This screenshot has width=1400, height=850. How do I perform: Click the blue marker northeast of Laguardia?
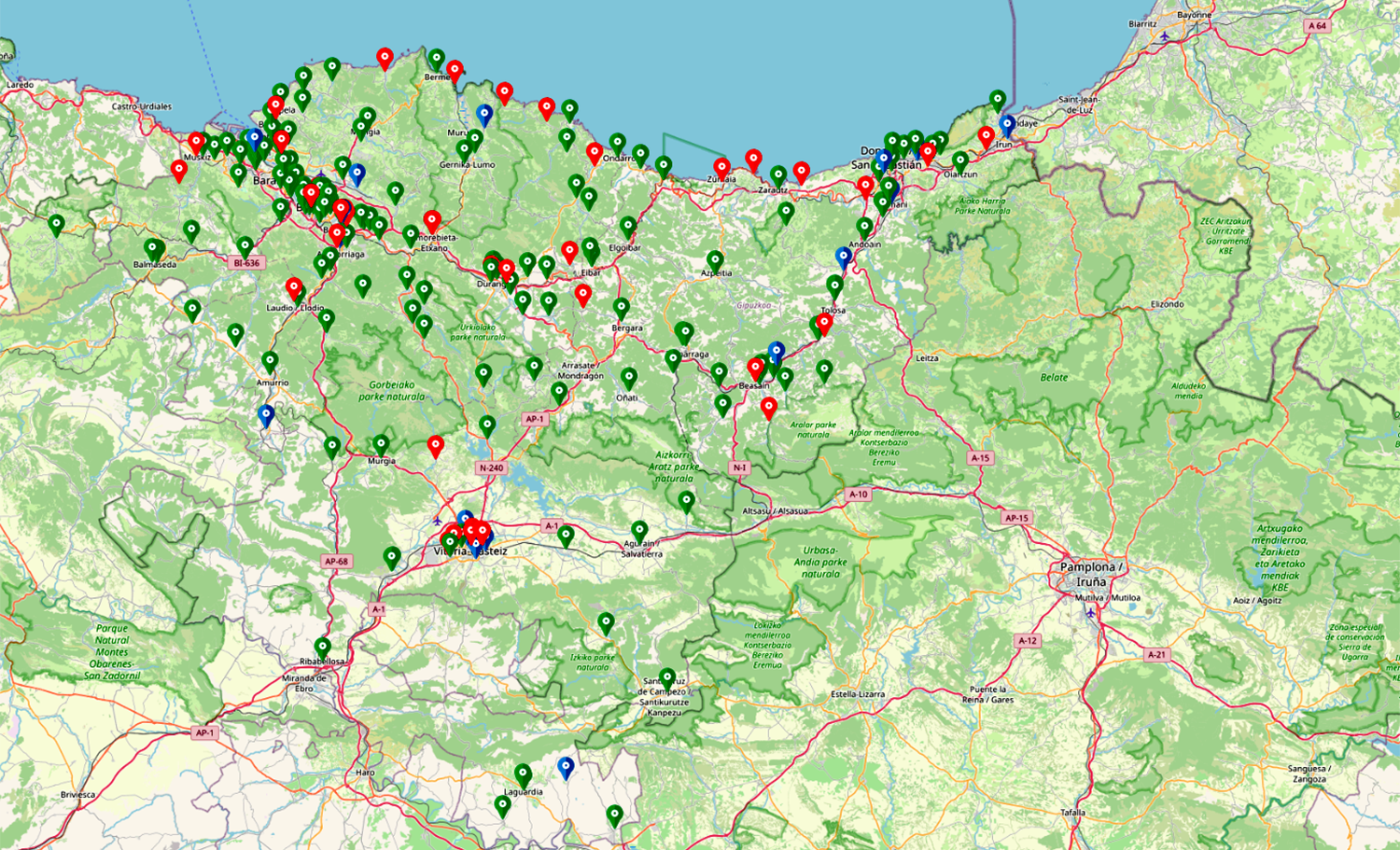point(566,767)
